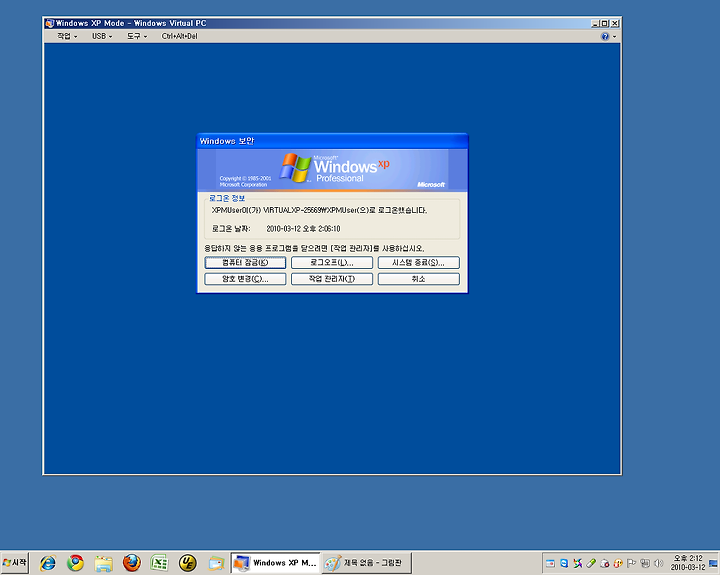Click the 로그오프(L)... button

coord(332,263)
